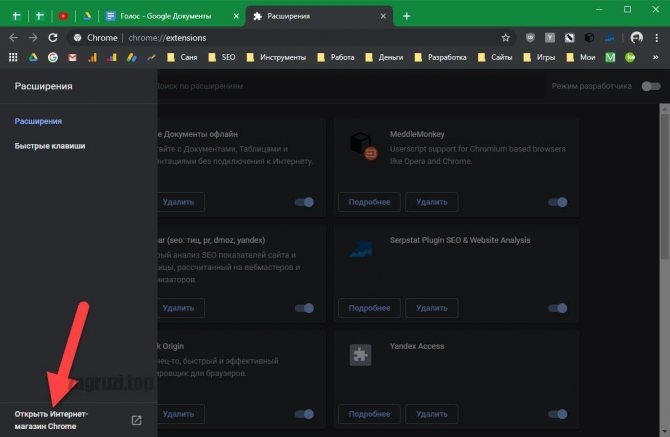Close the Голос - Google Документы tab

pos(236,16)
